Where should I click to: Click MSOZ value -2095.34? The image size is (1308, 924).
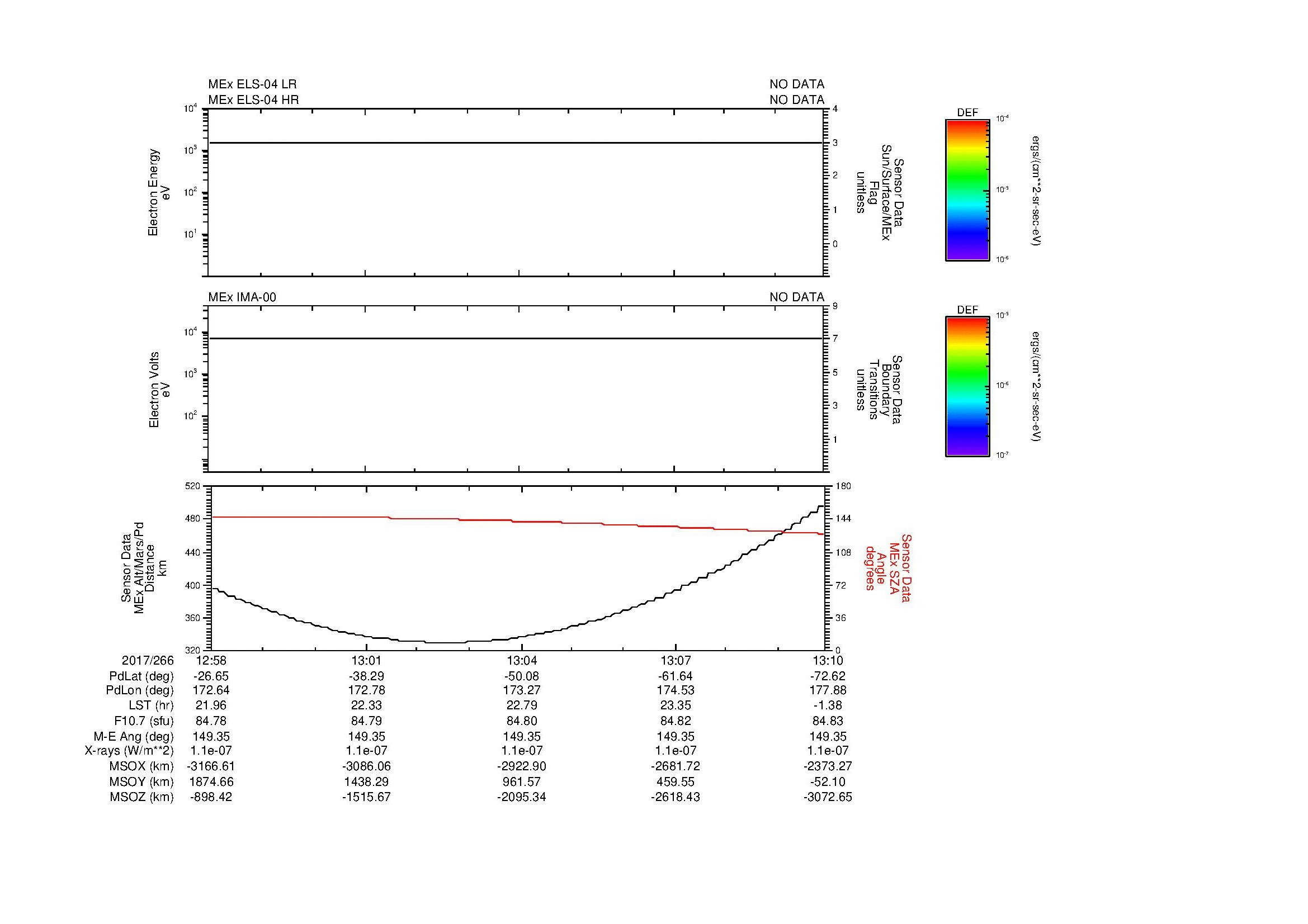point(521,797)
